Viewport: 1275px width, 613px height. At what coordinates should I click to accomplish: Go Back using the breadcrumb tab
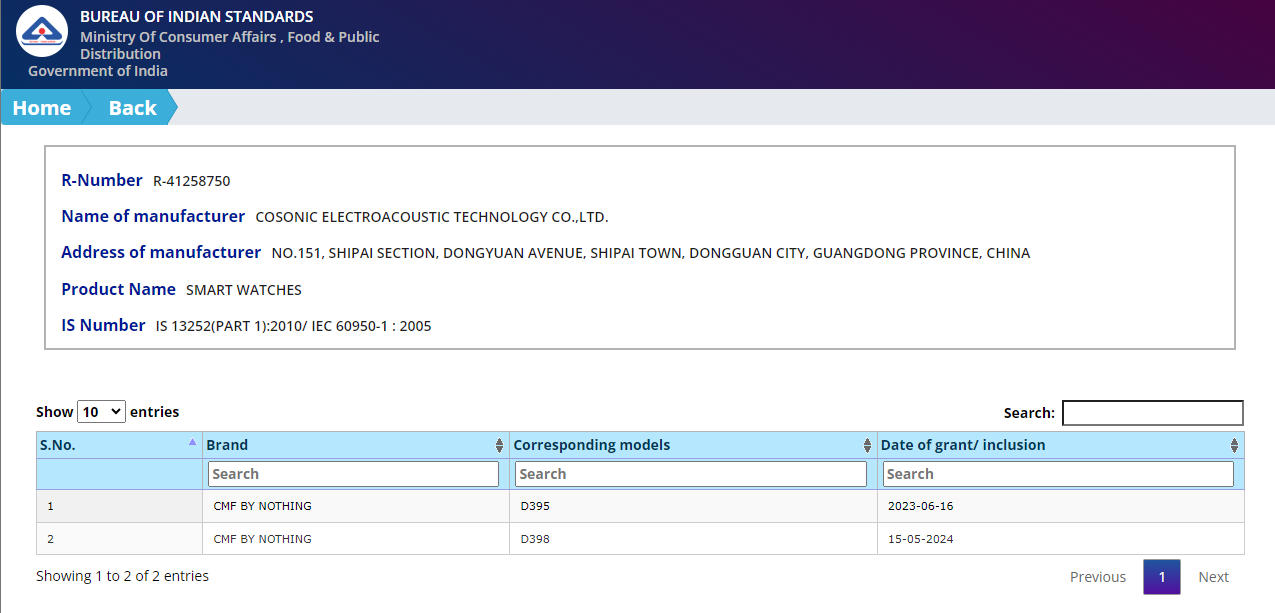(x=132, y=108)
